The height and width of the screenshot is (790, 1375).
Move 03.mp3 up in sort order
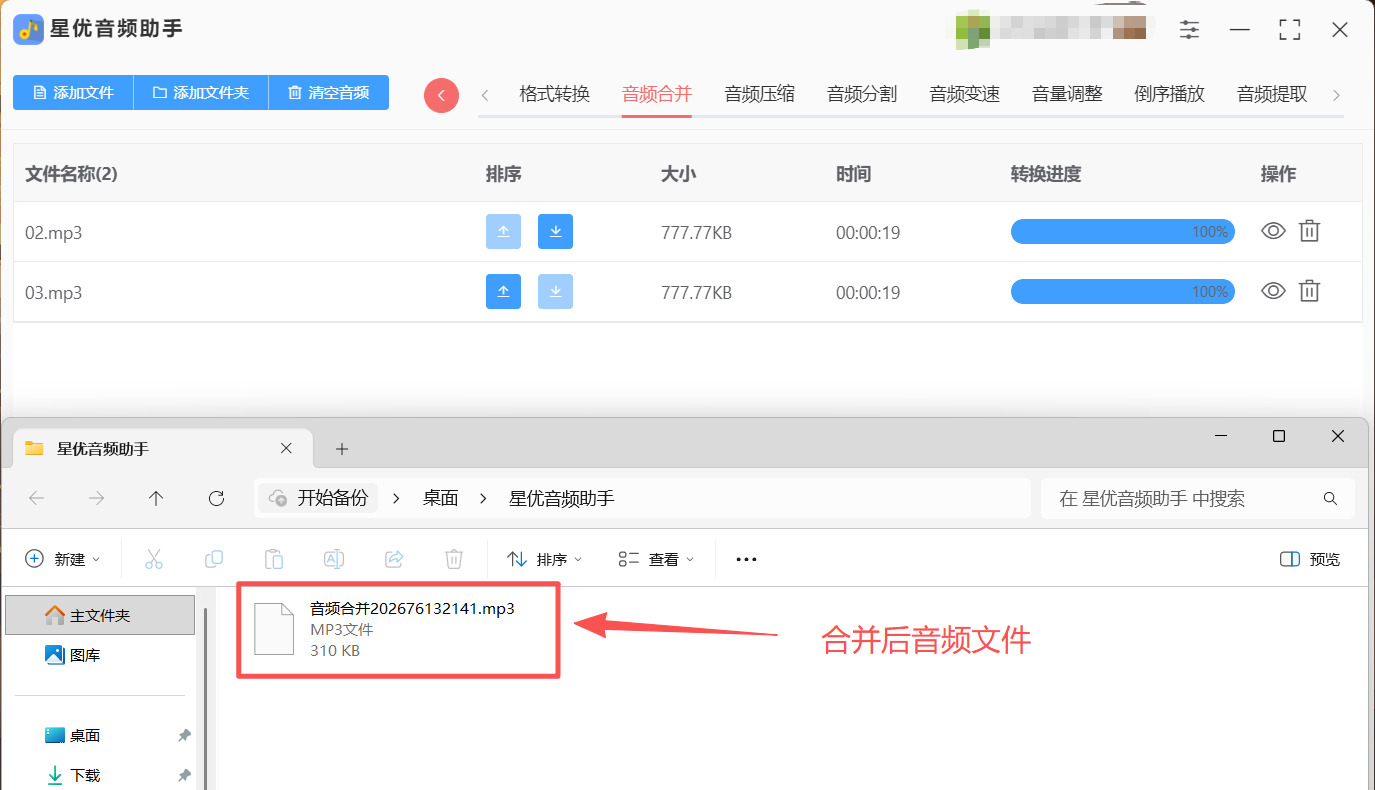tap(503, 291)
